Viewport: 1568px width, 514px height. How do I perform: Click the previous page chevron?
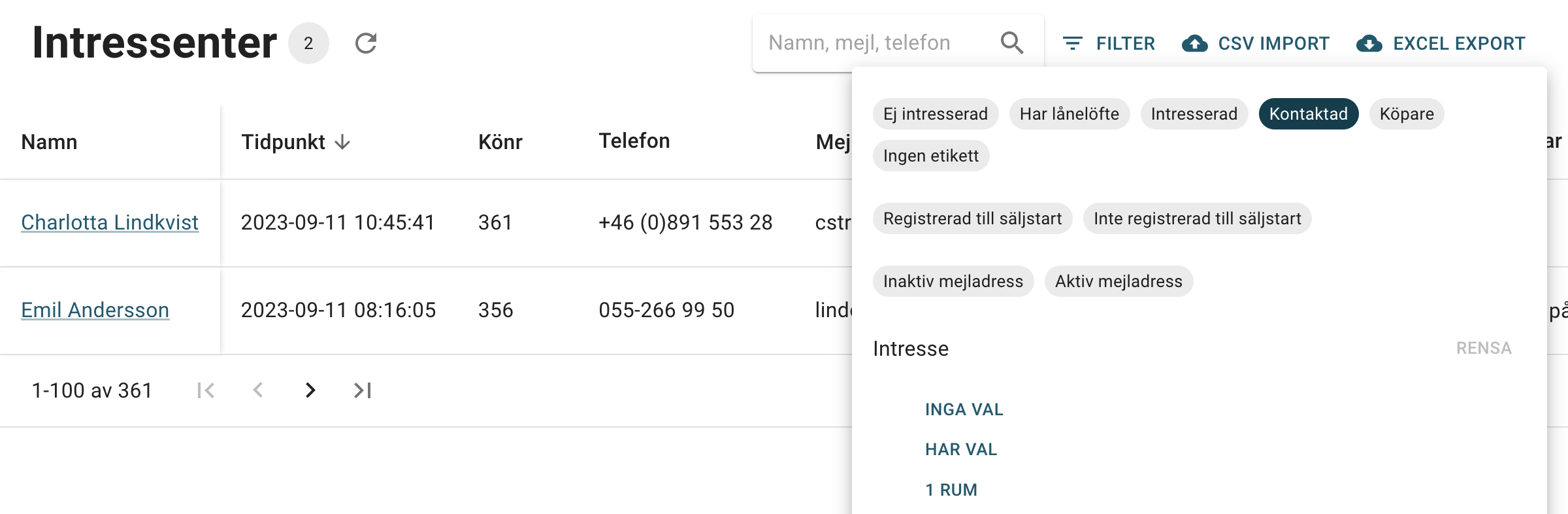coord(258,390)
